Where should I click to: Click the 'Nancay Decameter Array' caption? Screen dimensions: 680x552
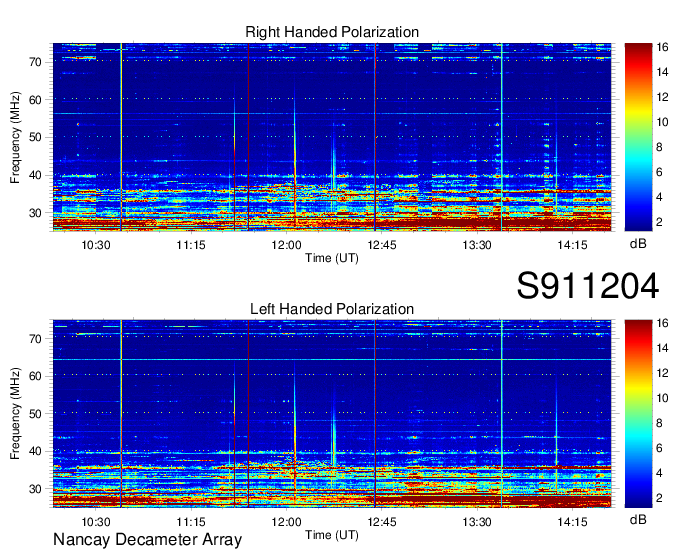pos(147,539)
